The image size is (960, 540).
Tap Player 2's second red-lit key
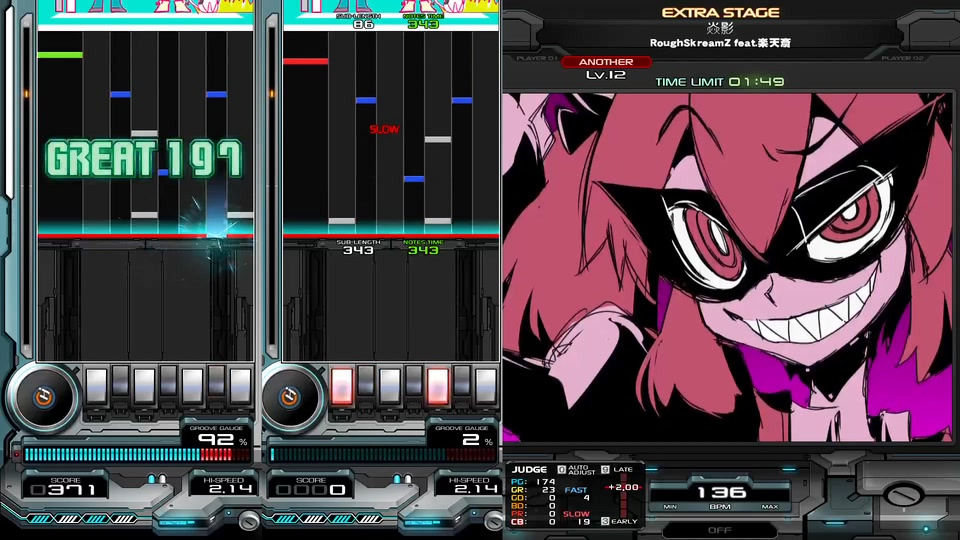coord(438,386)
